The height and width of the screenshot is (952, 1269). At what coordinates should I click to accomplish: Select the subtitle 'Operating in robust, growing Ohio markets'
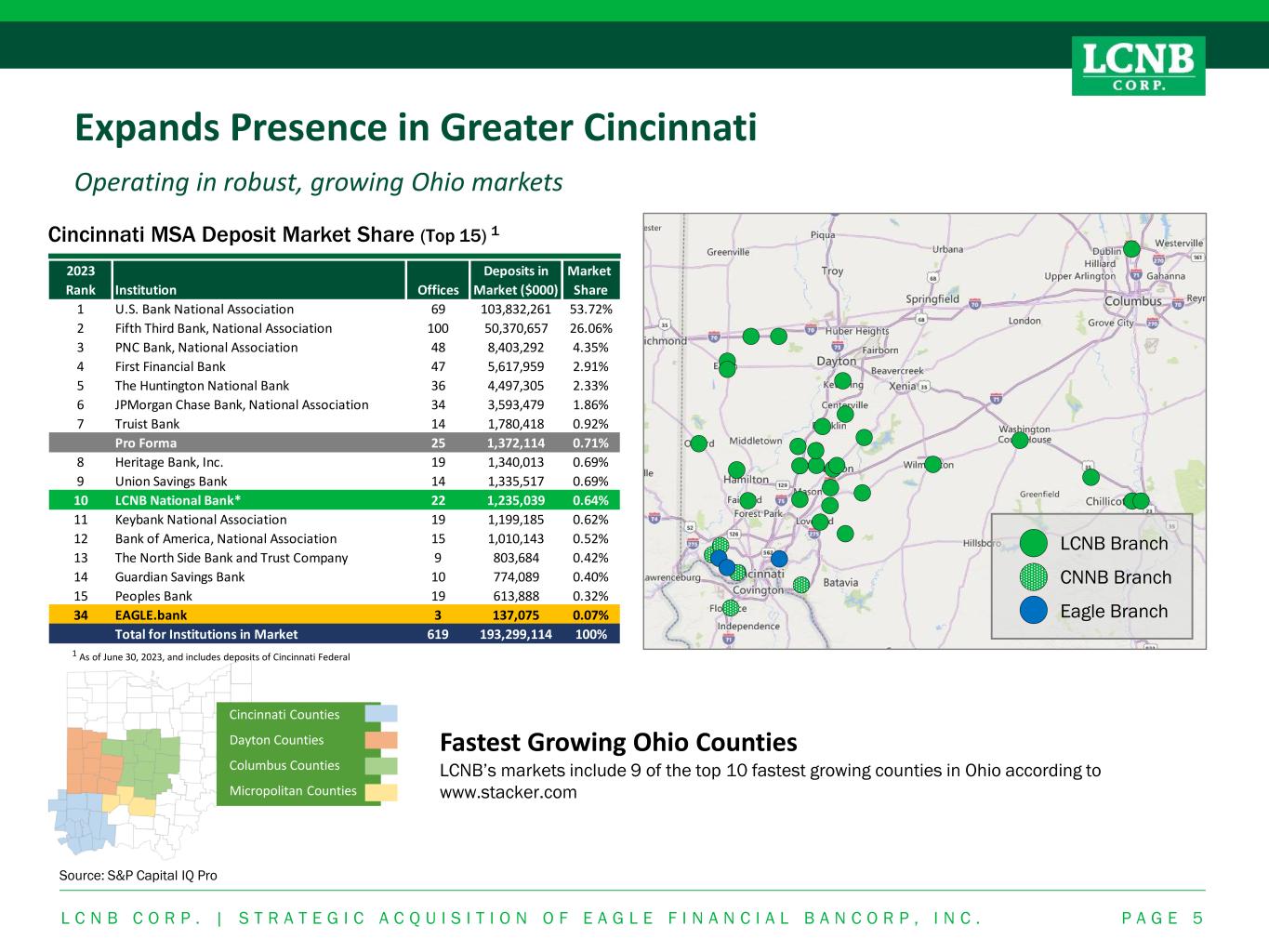click(x=319, y=182)
